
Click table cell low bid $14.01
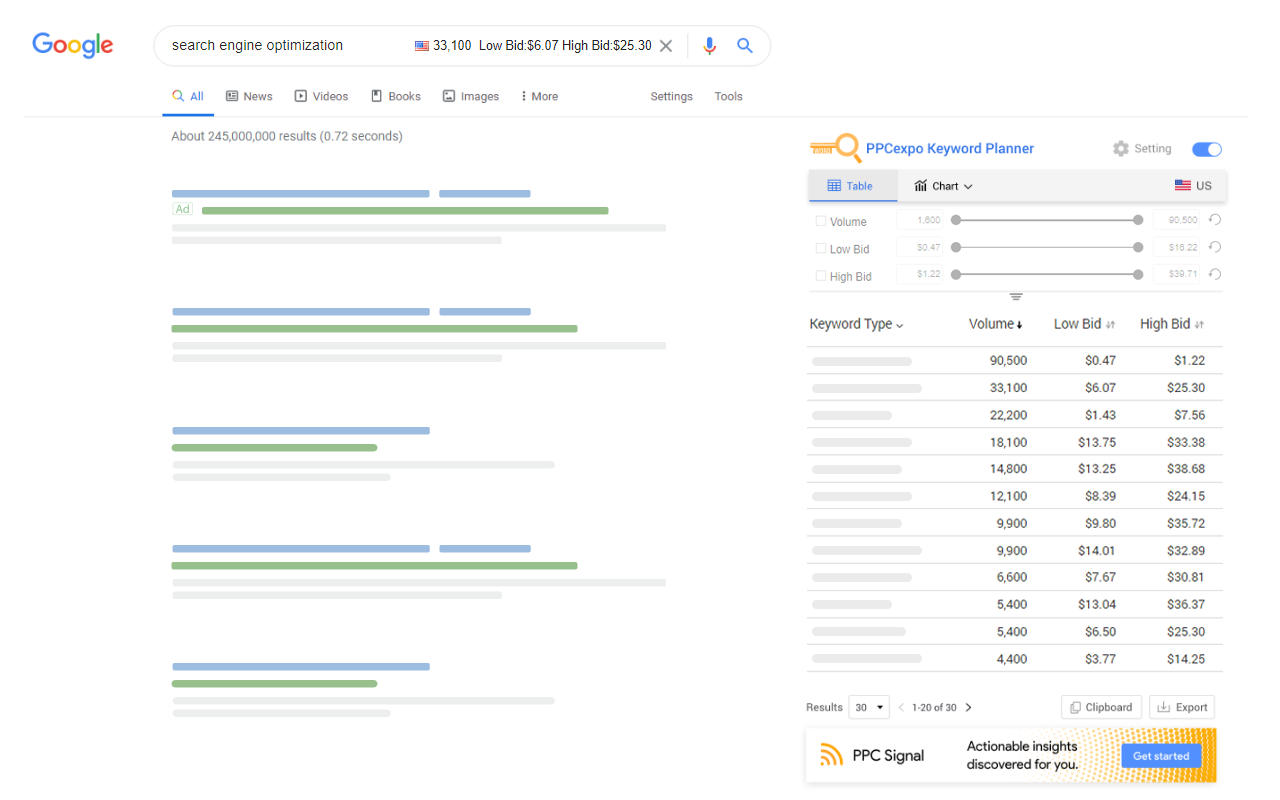[1097, 550]
